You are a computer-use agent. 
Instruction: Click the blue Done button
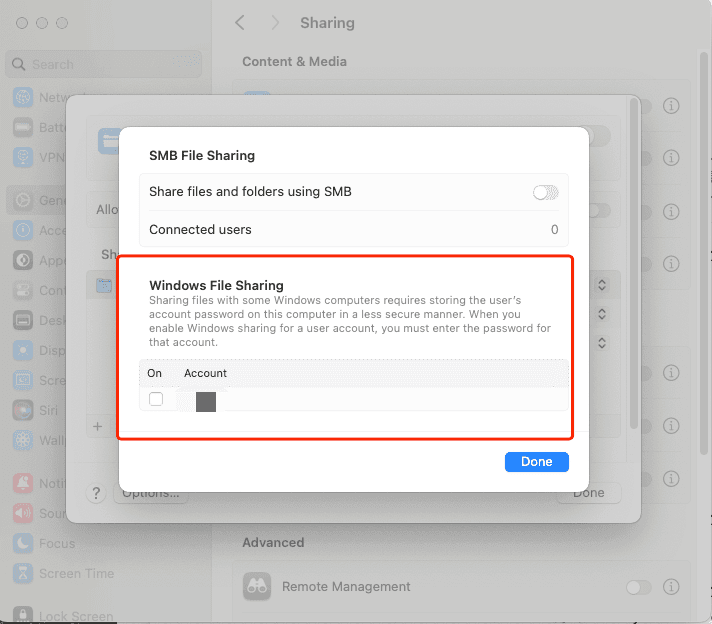(536, 461)
